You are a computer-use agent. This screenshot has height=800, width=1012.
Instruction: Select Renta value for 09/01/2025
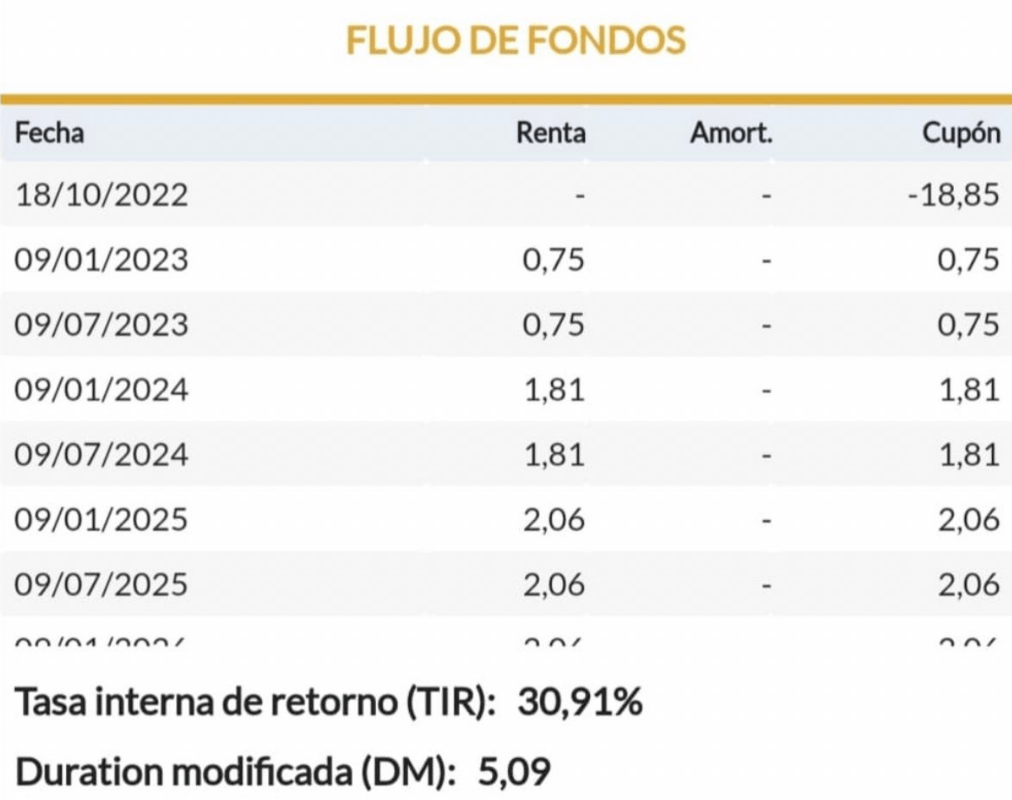click(x=553, y=520)
